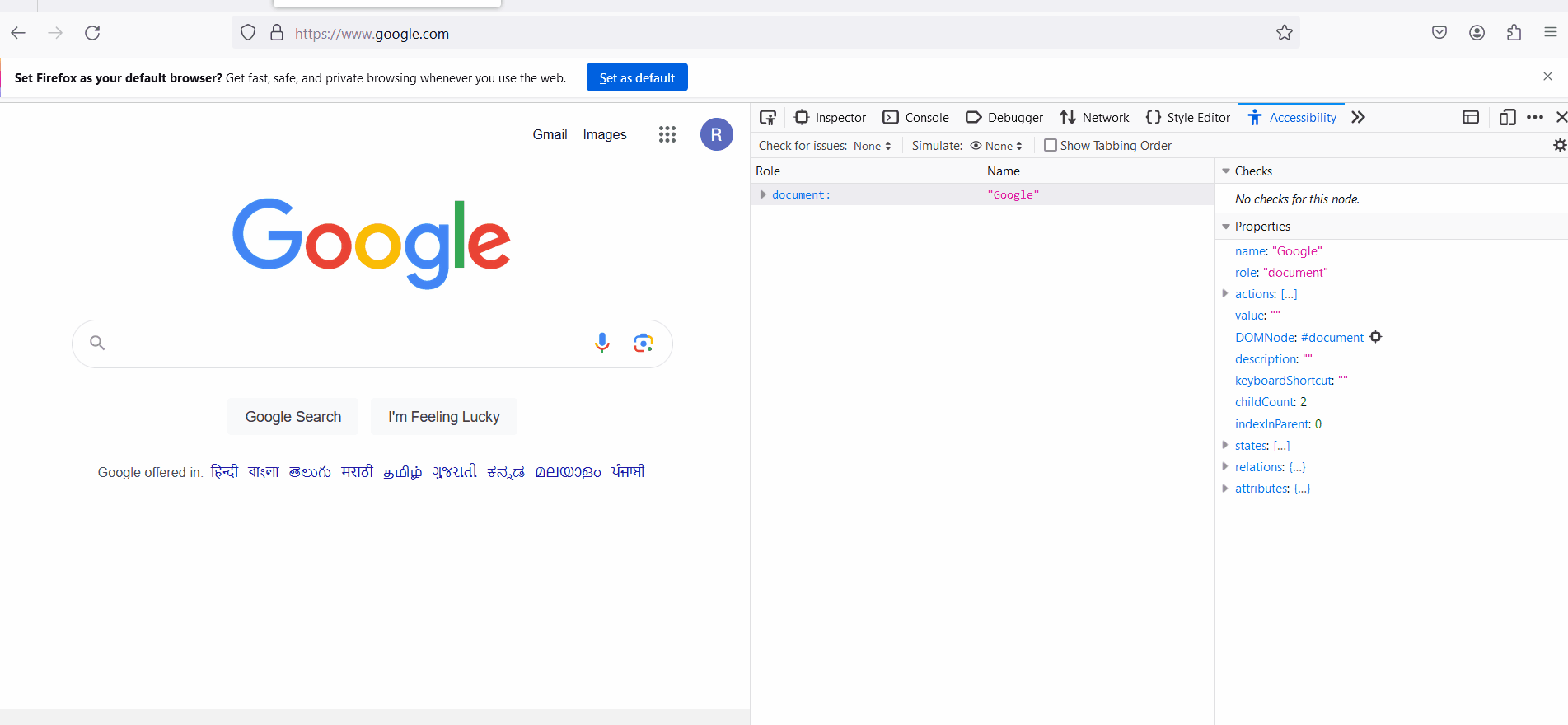Switch to the Console tab

pos(915,118)
